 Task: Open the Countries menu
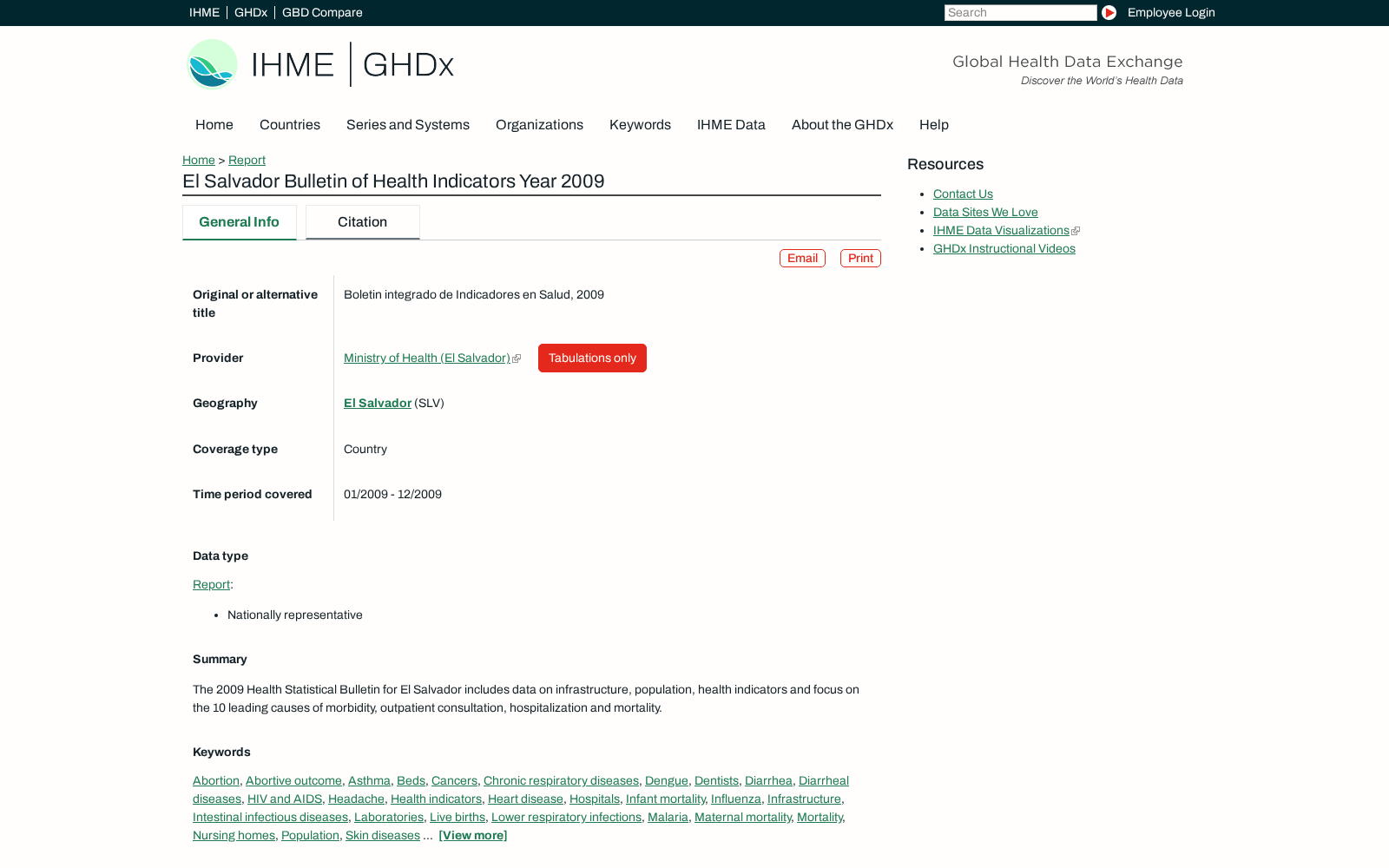tap(290, 125)
